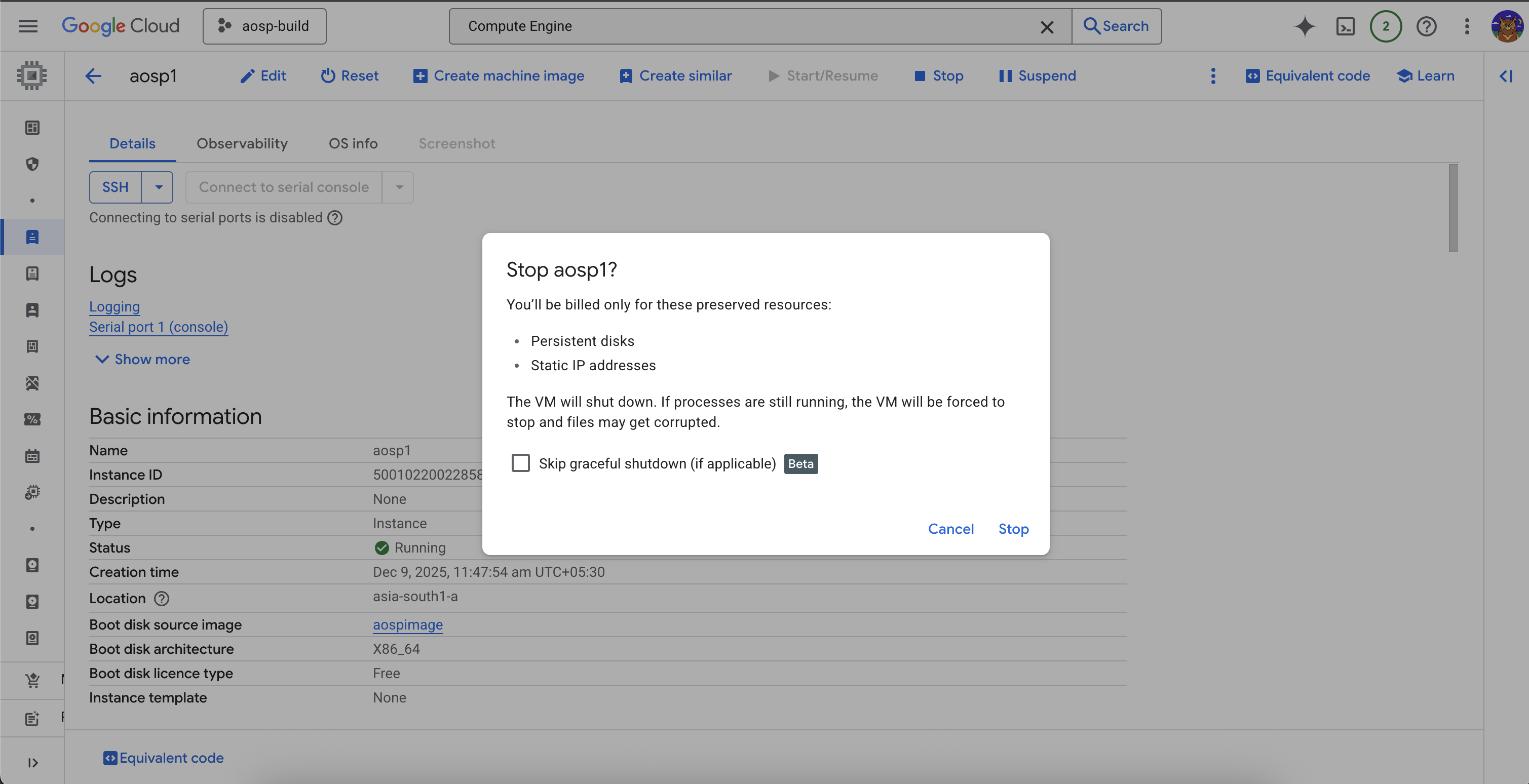Cancel the Stop aosp1 dialog

pos(950,529)
